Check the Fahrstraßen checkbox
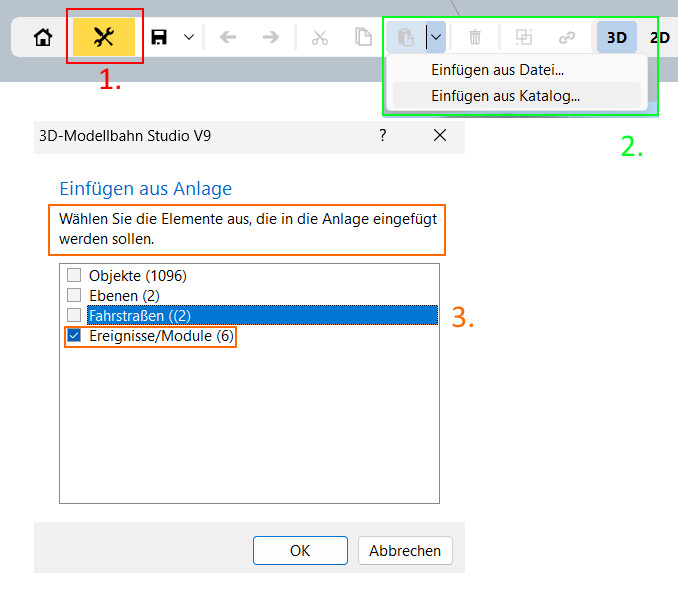Viewport: 678px width, 605px height. 74,315
